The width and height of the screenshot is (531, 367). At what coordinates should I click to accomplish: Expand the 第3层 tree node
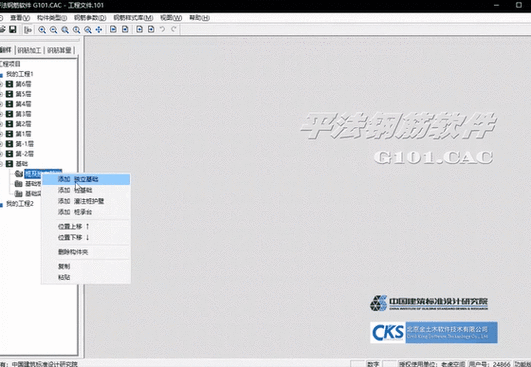(1, 114)
